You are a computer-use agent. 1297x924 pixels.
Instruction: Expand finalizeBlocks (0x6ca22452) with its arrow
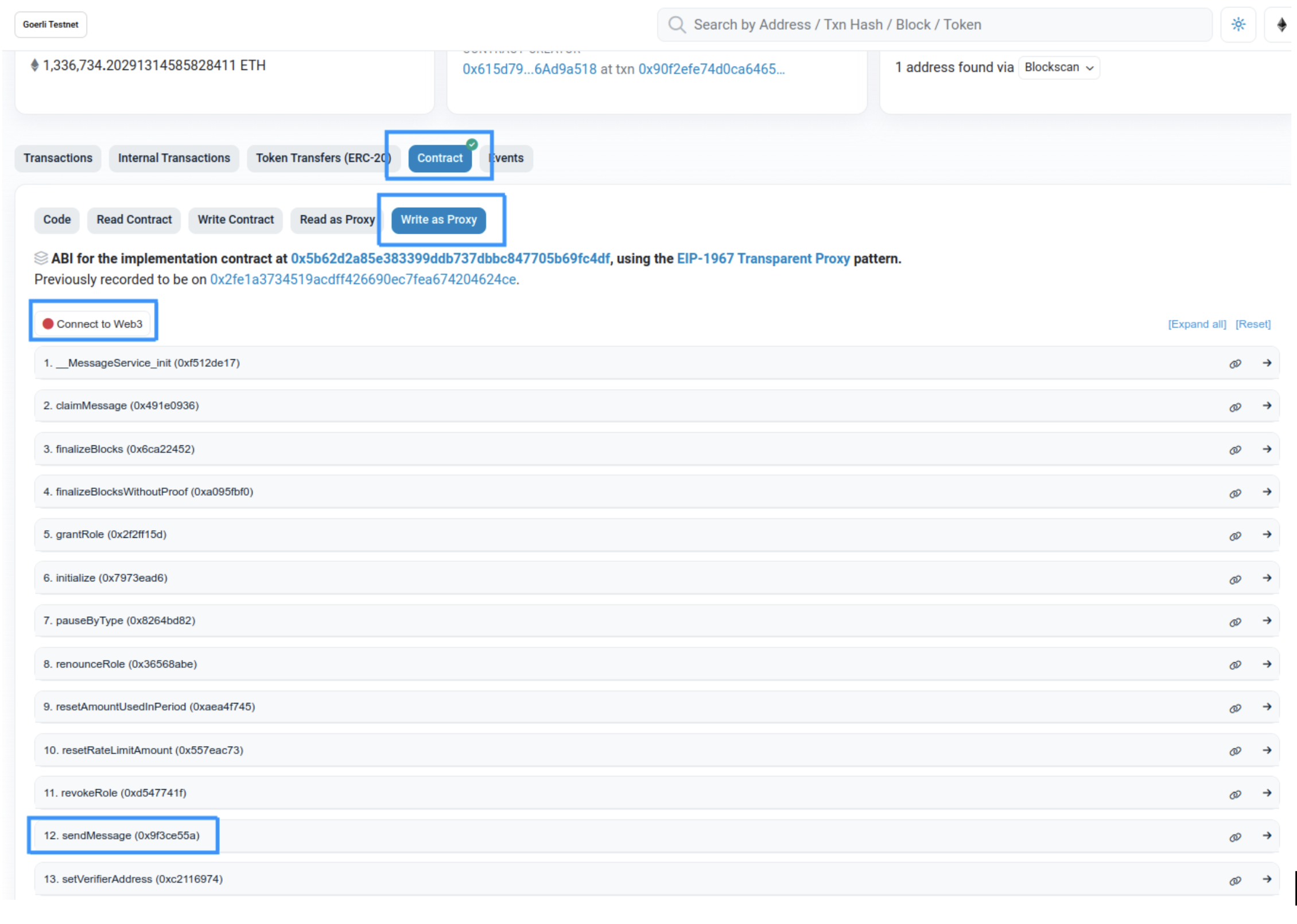tap(1267, 449)
